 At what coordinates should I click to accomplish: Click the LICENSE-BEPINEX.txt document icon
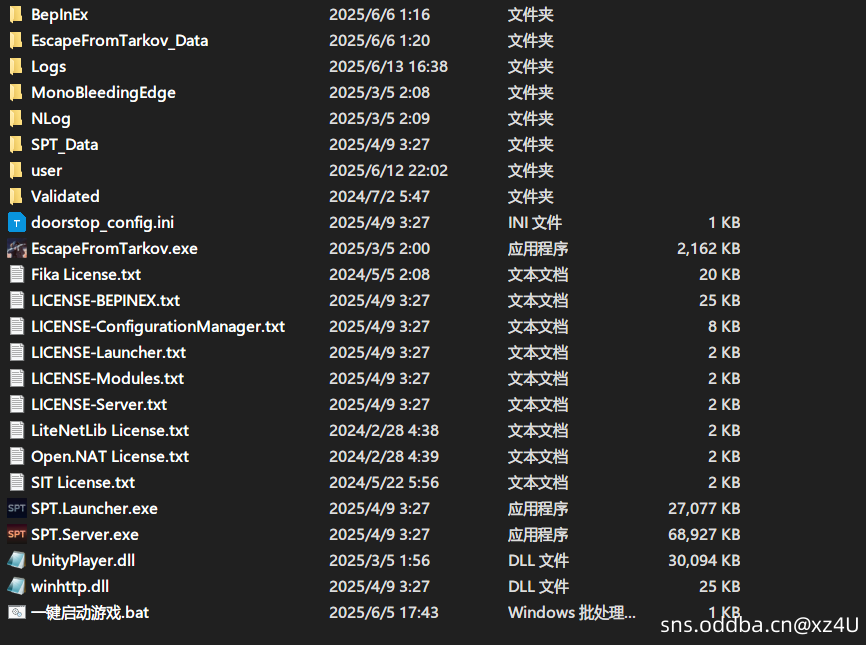click(17, 300)
